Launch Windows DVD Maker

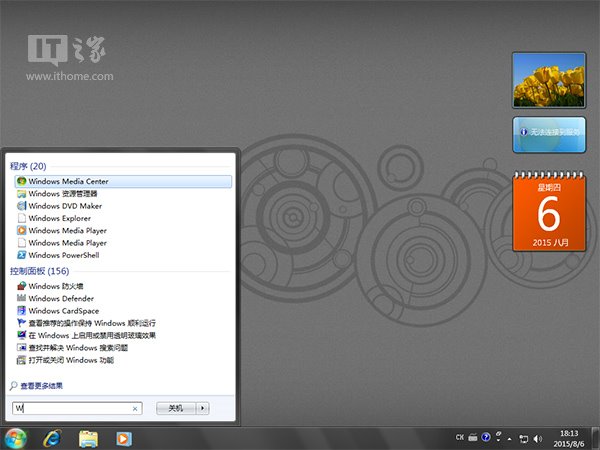tap(66, 205)
